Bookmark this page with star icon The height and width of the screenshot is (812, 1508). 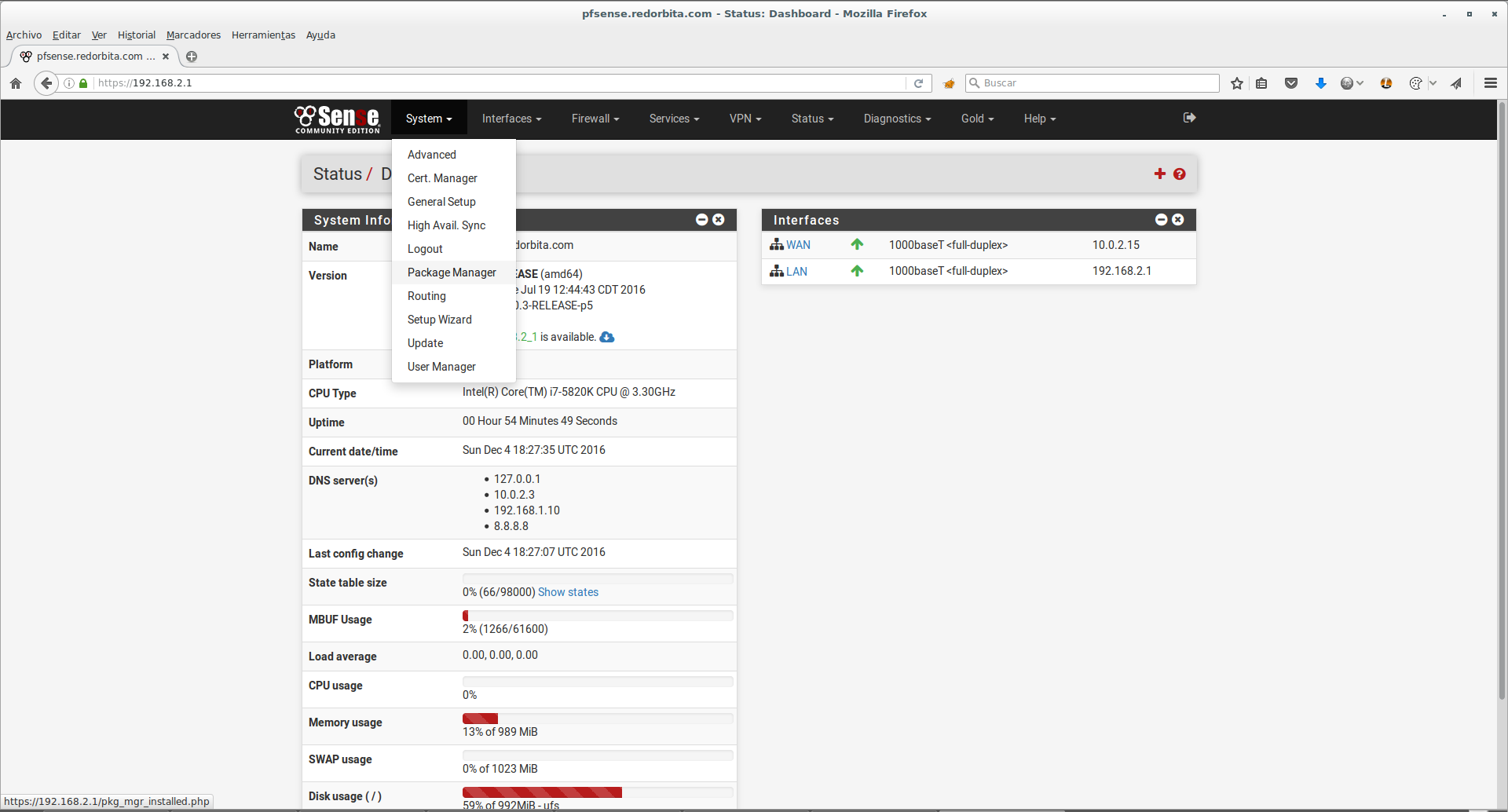coord(1237,83)
